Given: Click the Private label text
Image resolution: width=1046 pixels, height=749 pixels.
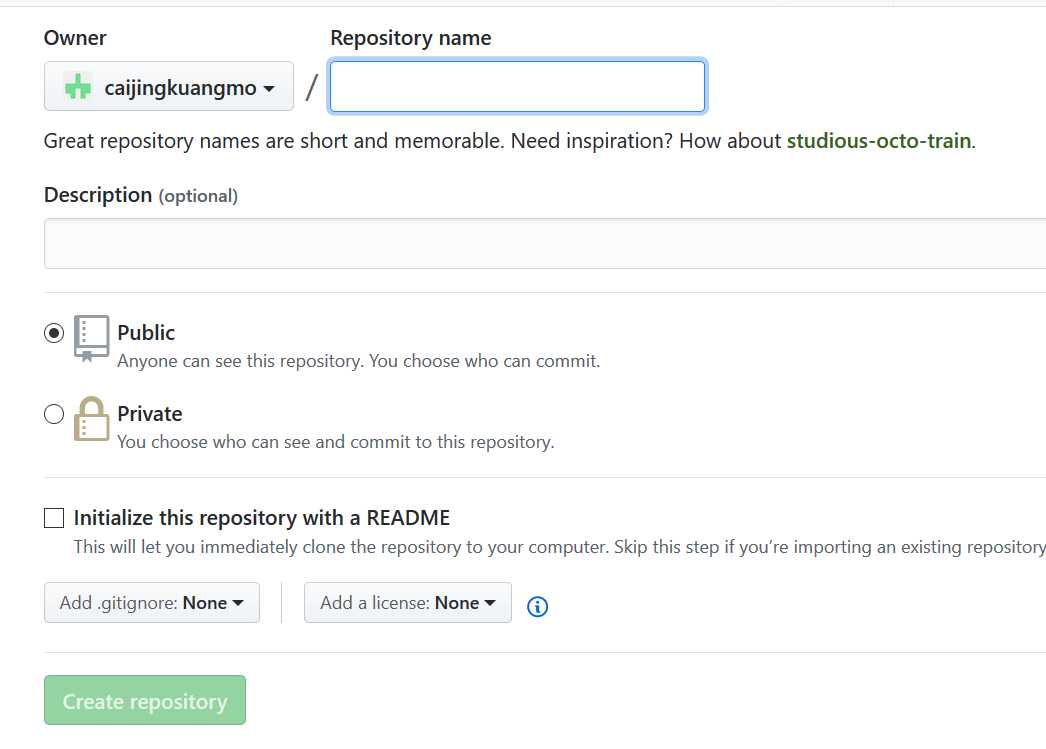Looking at the screenshot, I should click(149, 414).
